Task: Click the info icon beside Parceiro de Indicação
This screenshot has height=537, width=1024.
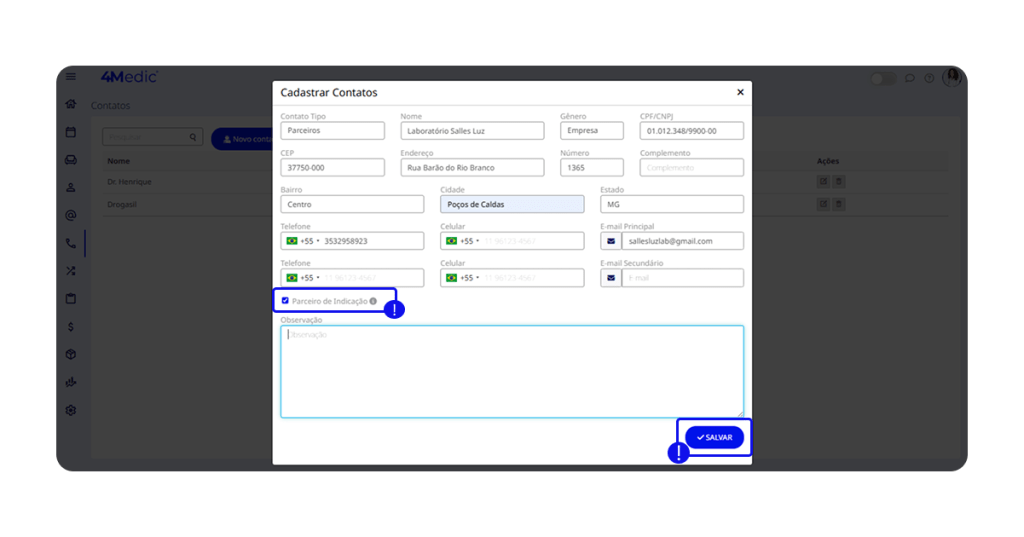Action: tap(373, 301)
